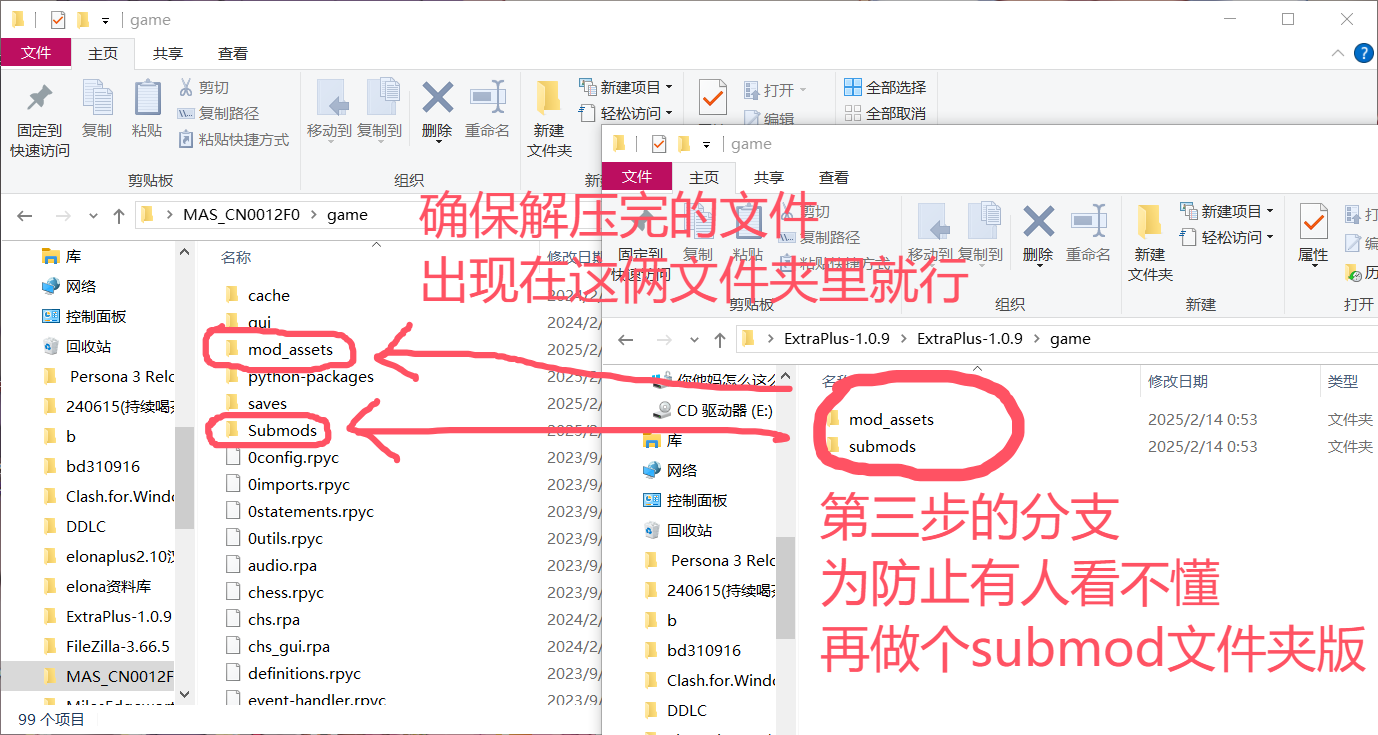Switch to 查看 tab in back window
Viewport: 1378px width, 735px height.
(233, 53)
